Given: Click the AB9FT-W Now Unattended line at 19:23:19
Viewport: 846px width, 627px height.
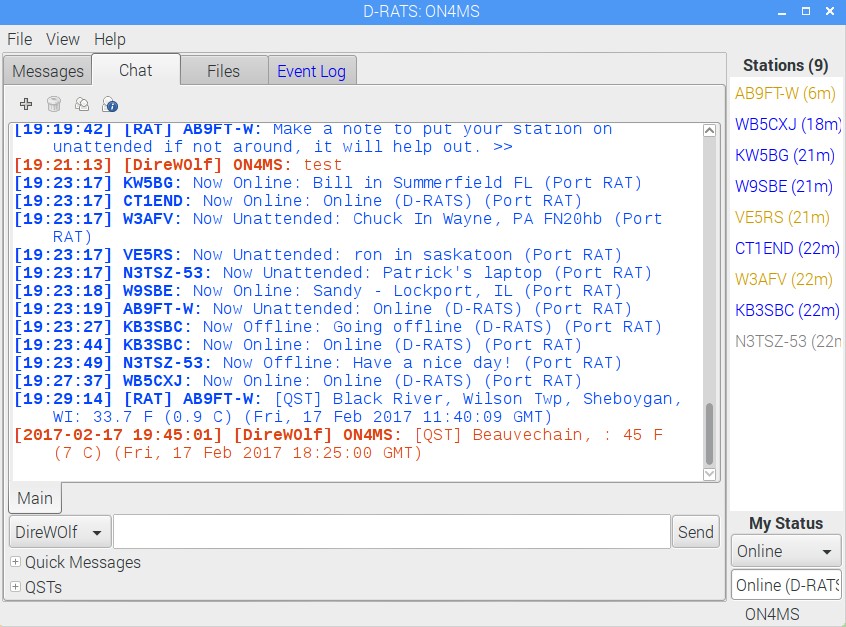Looking at the screenshot, I should point(323,309).
